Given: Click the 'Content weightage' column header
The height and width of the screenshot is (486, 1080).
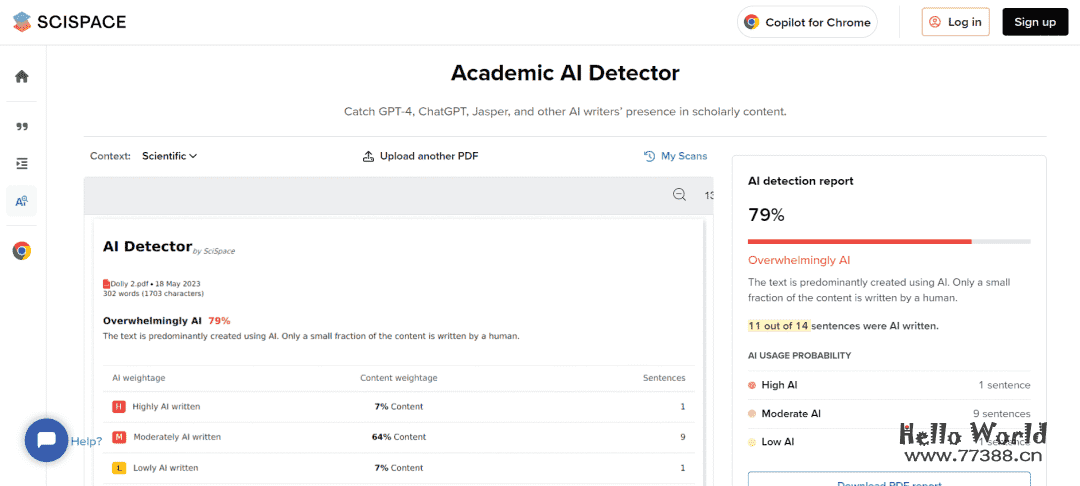Looking at the screenshot, I should point(399,378).
